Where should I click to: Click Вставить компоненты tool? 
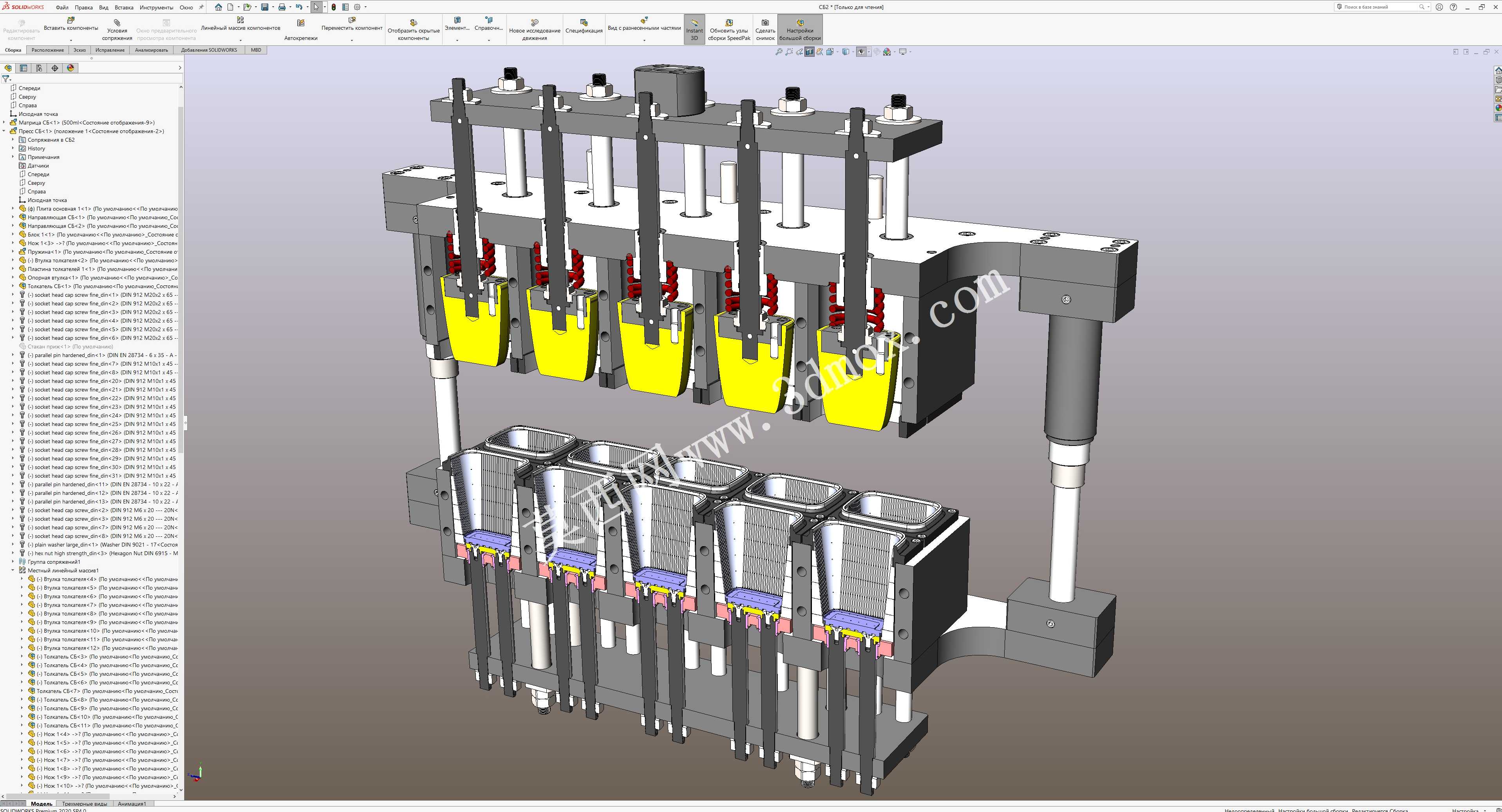click(x=71, y=24)
